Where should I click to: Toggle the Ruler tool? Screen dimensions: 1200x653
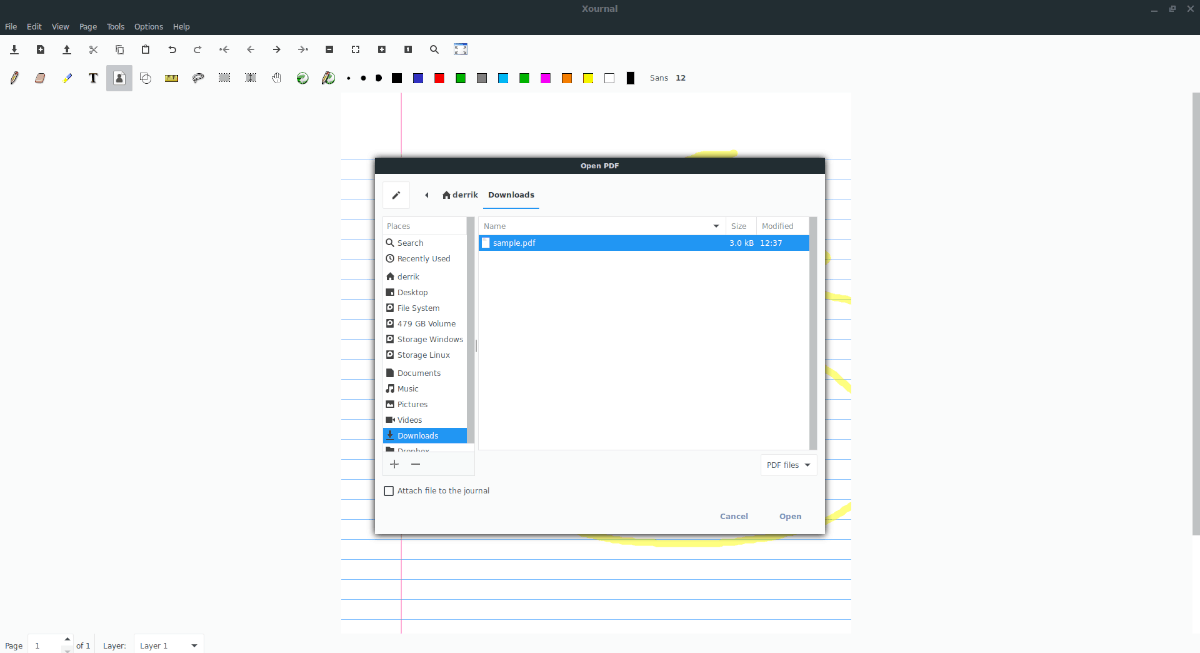171,78
